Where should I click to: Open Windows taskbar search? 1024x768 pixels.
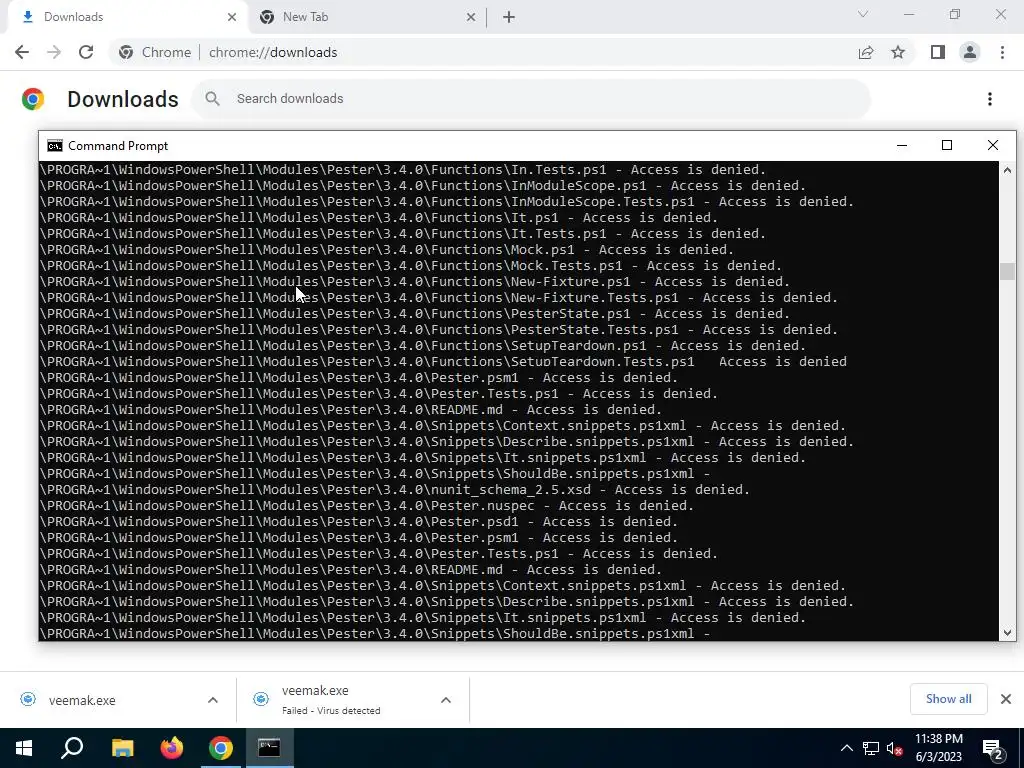point(72,748)
